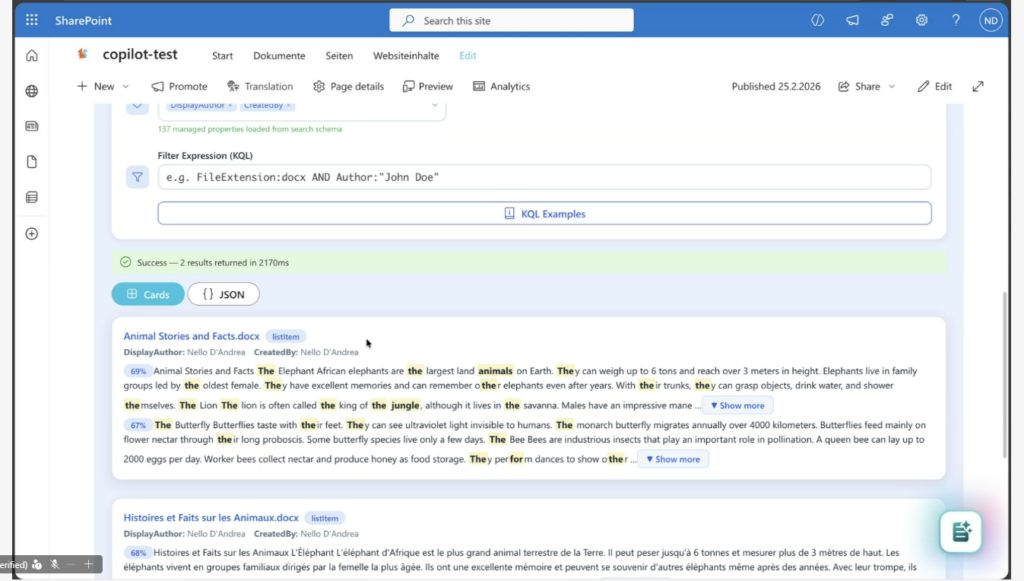Open the megaphone feedback icon

[852, 20]
